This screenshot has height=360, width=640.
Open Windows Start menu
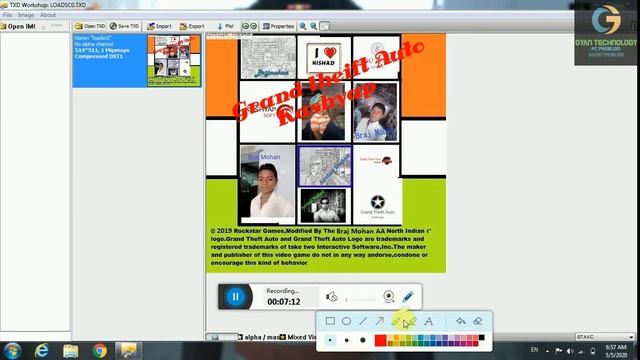(x=12, y=351)
